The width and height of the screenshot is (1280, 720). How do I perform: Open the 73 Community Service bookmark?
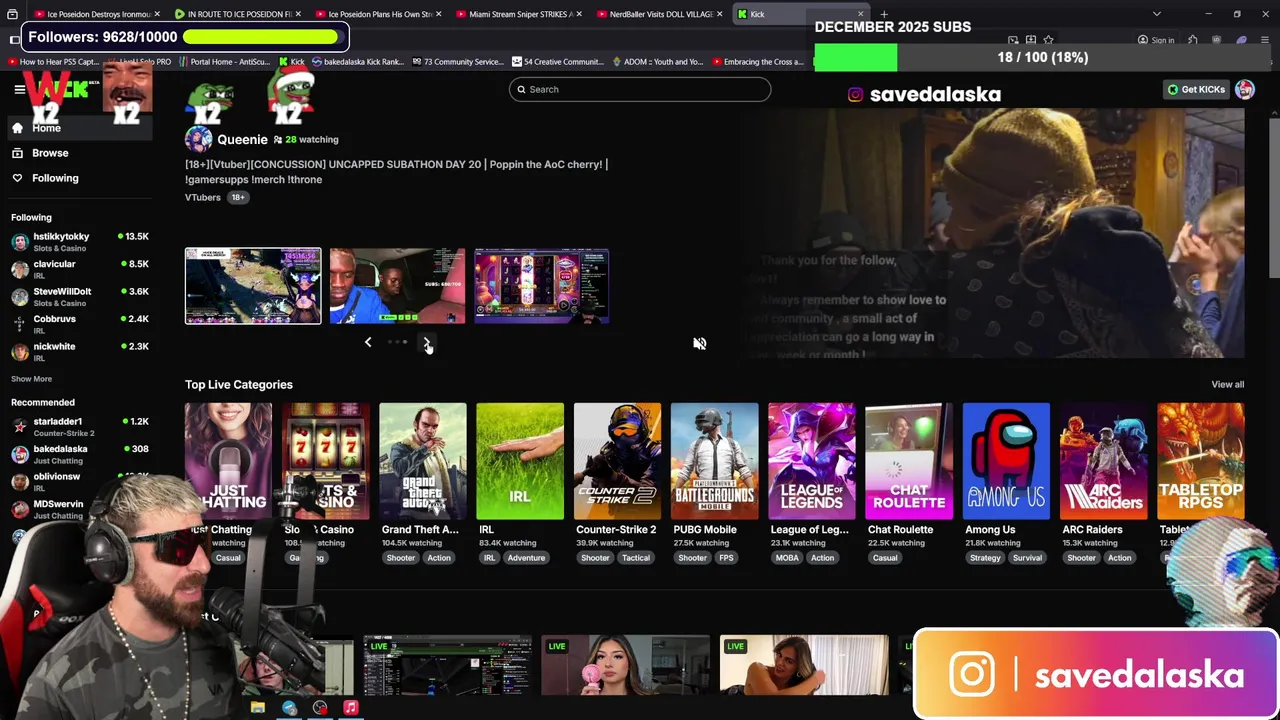tap(458, 62)
